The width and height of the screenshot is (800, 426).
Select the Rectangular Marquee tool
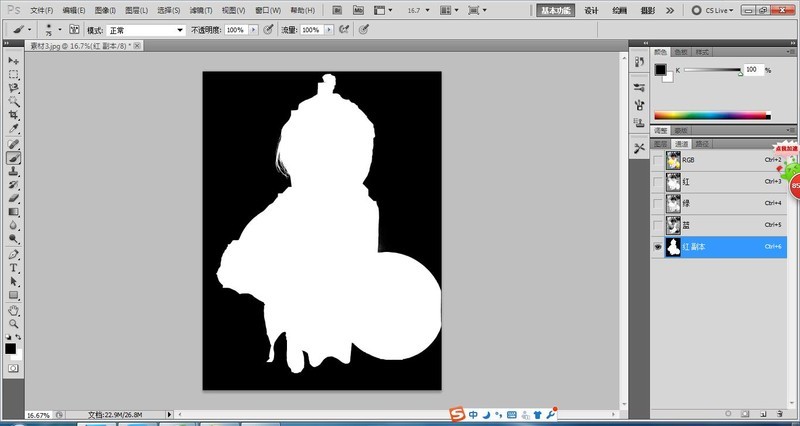(x=14, y=74)
